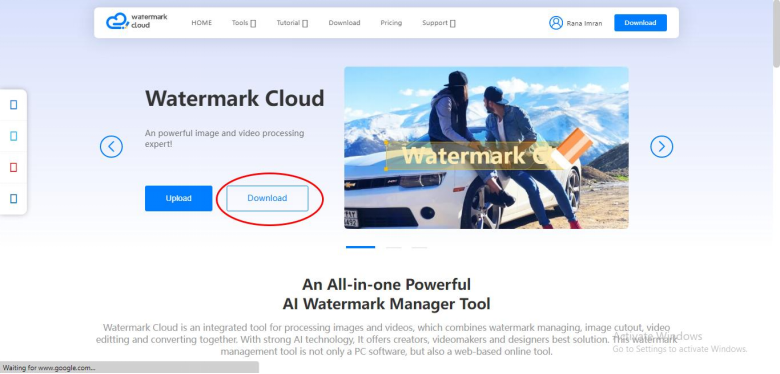This screenshot has width=780, height=374.
Task: Click the Watermark Cloud logo
Action: pyautogui.click(x=137, y=21)
